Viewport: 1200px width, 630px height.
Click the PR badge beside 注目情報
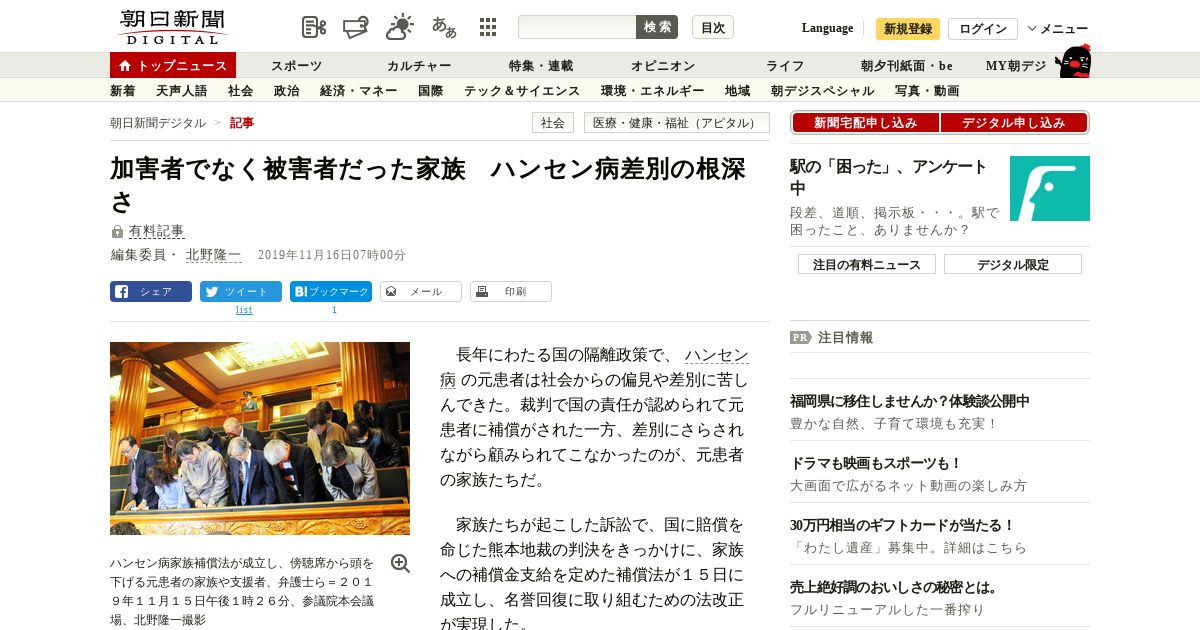point(800,337)
